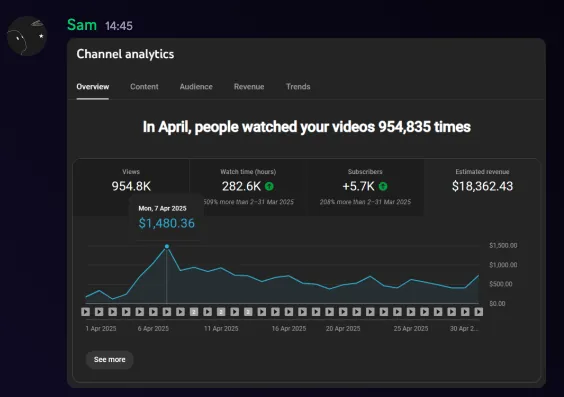Click the 16 Apr 2025 date label
This screenshot has height=397, width=564.
pyautogui.click(x=289, y=329)
